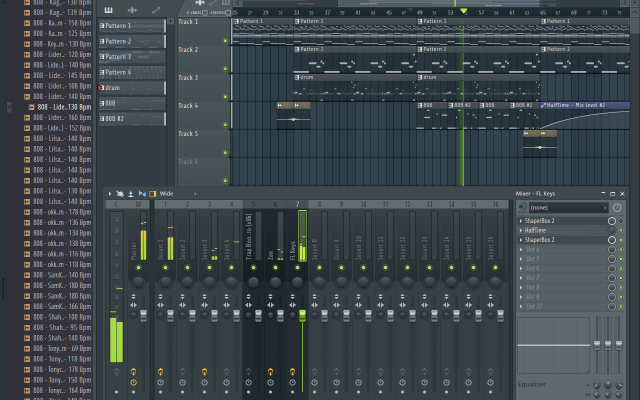Click the Master track volume fader

[x=143, y=316]
